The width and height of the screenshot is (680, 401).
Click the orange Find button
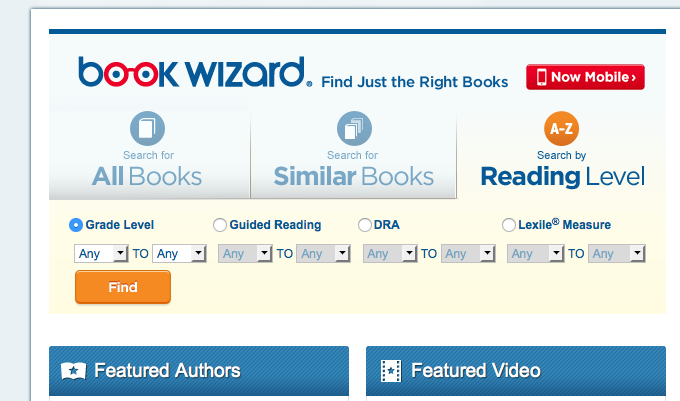(x=123, y=287)
